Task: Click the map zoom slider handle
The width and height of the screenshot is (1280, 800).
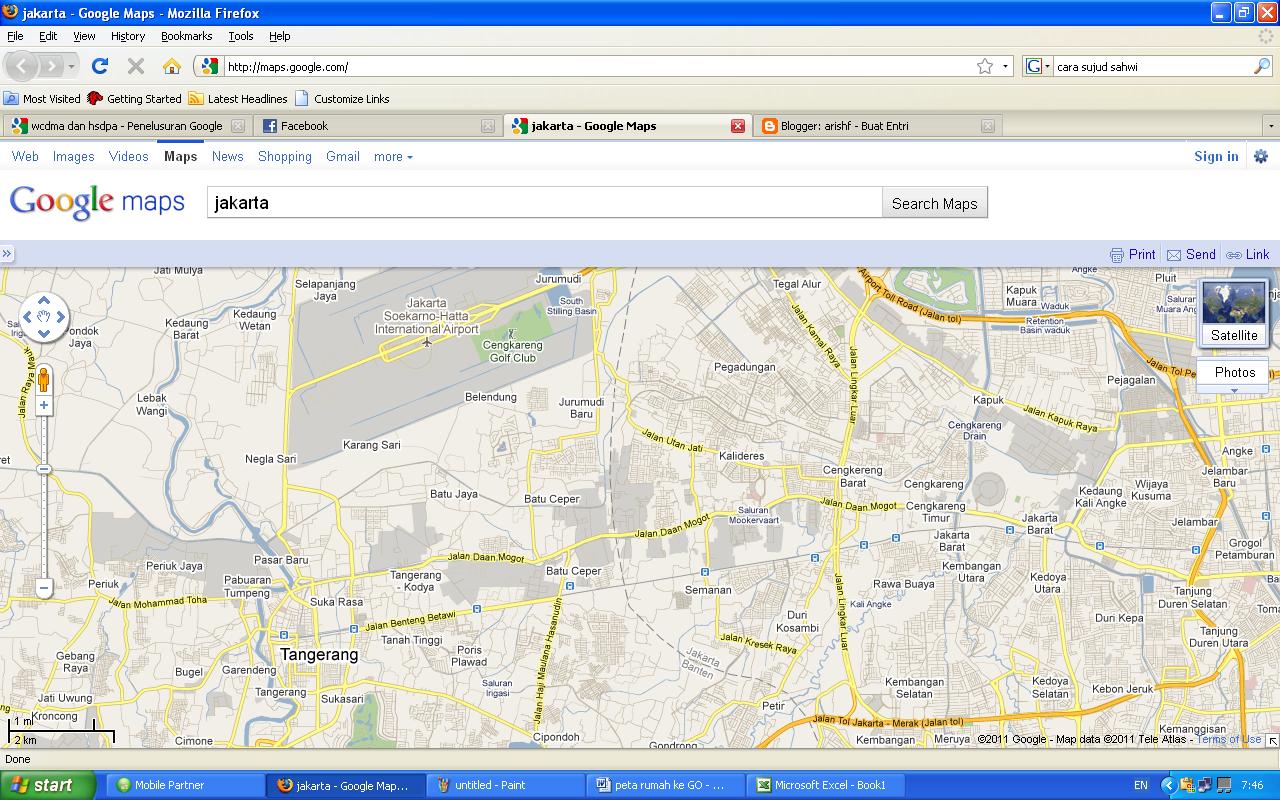Action: pos(44,468)
